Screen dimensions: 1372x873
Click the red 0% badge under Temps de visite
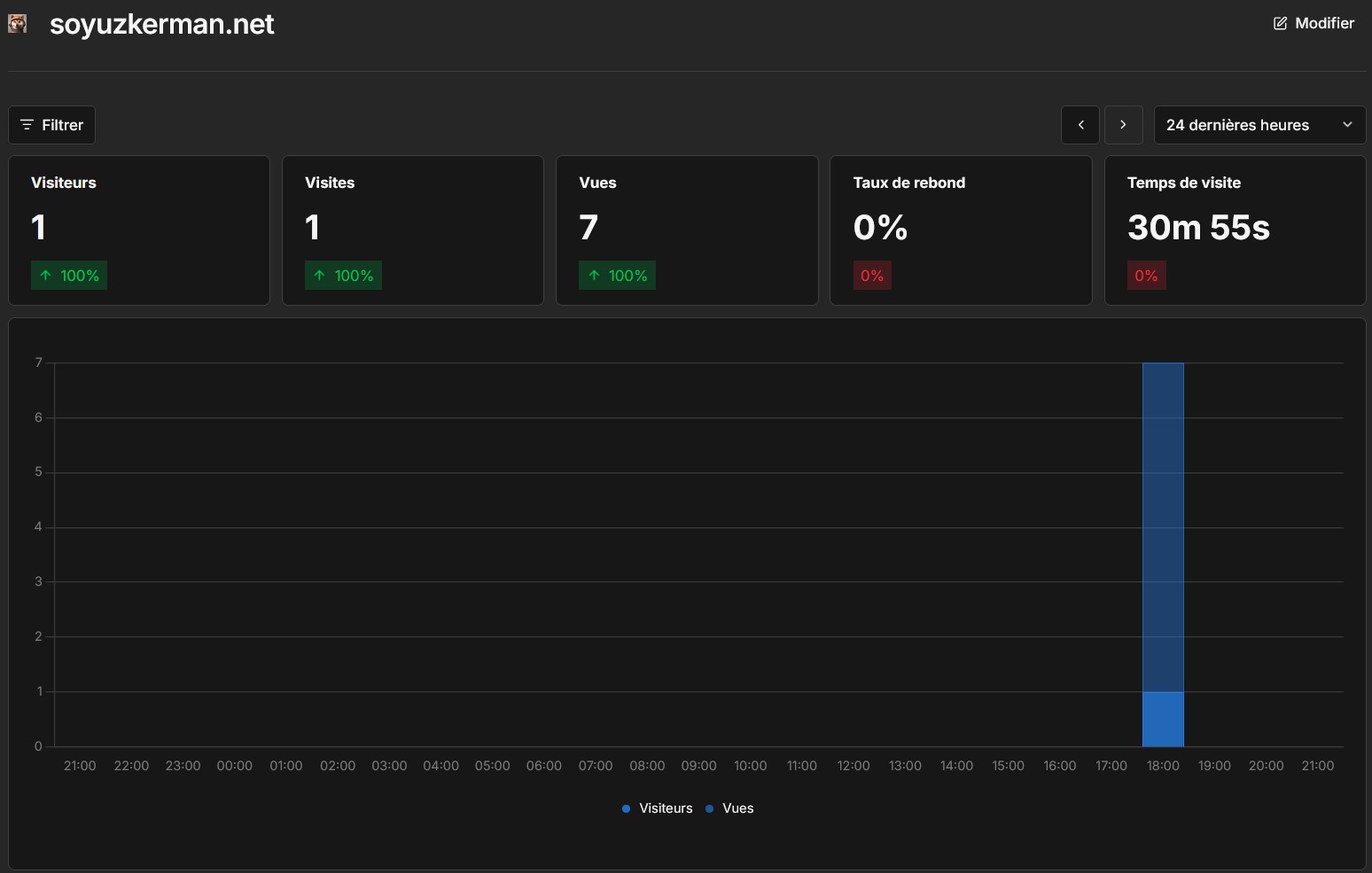tap(1146, 276)
